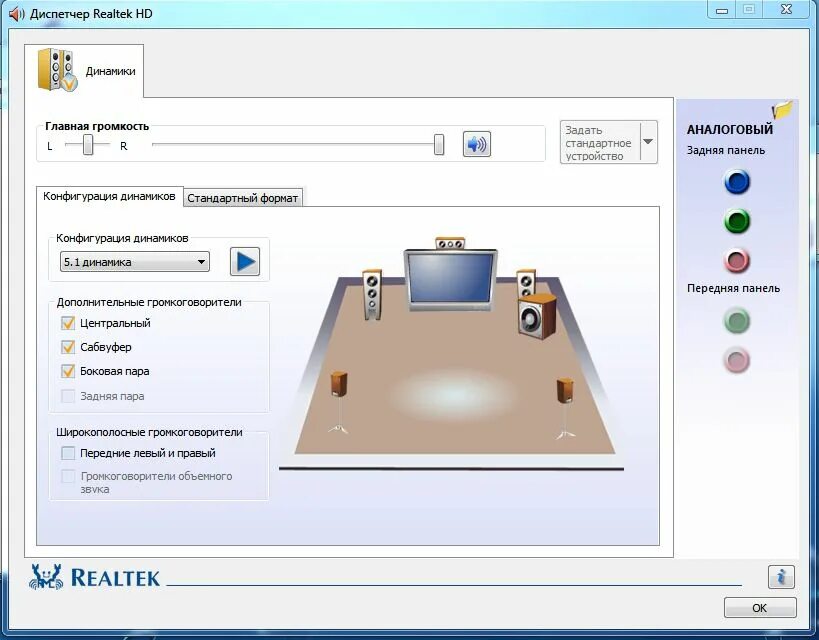Click the Динамики speakers device icon

click(57, 69)
